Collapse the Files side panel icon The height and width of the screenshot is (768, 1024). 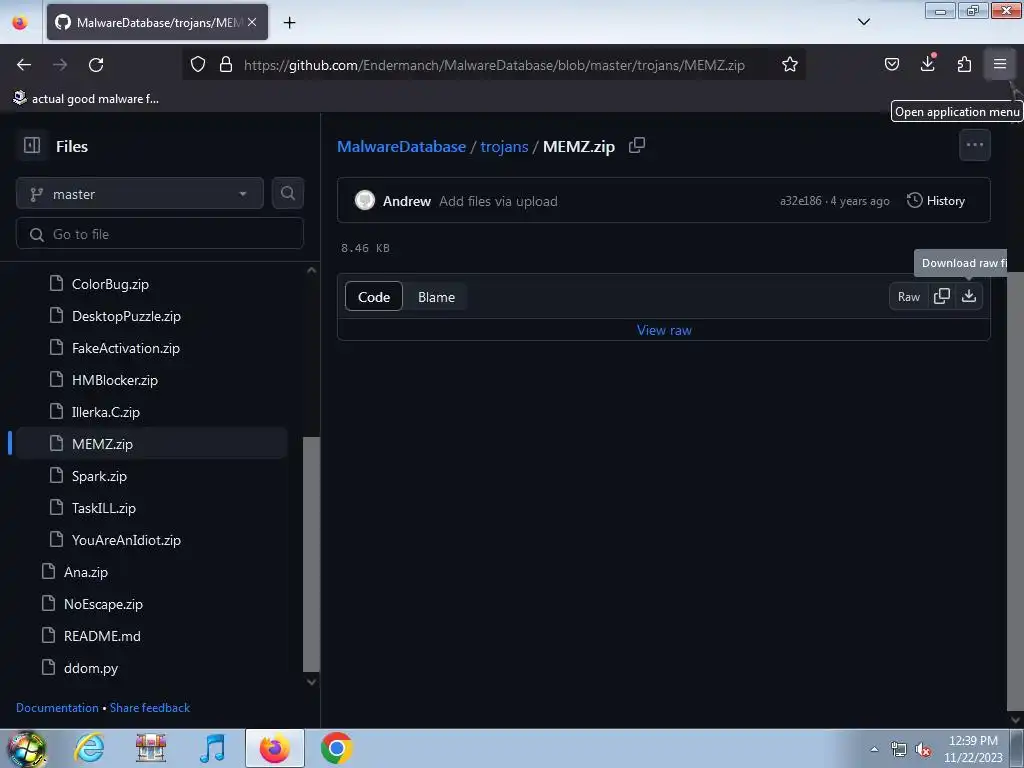click(32, 146)
